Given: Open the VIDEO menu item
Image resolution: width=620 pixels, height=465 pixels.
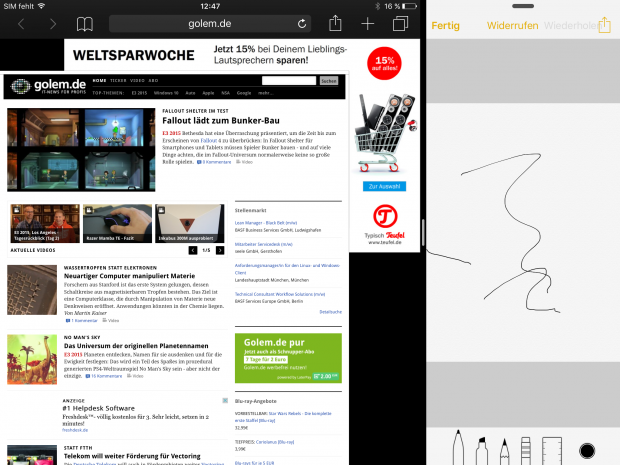Looking at the screenshot, I should (x=137, y=81).
